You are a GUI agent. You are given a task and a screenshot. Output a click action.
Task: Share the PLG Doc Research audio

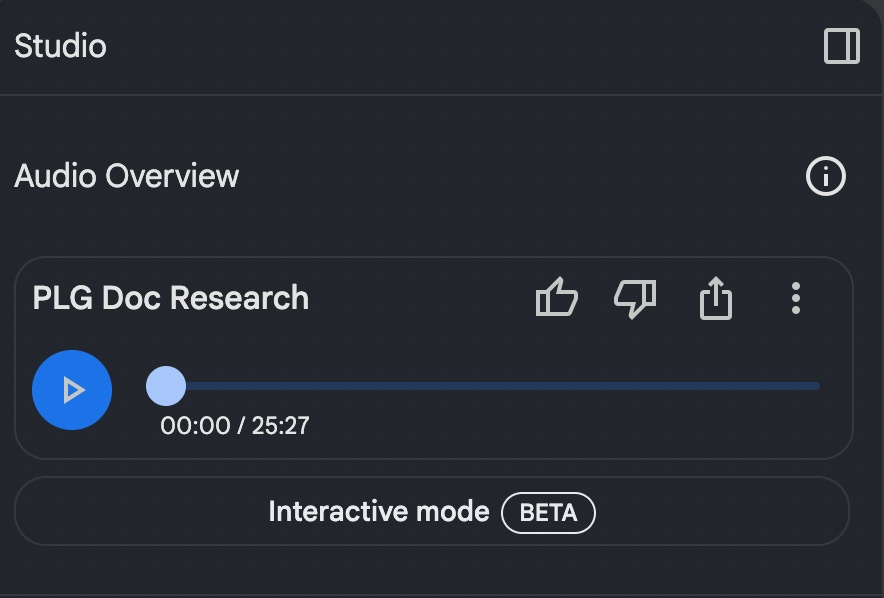pos(716,298)
